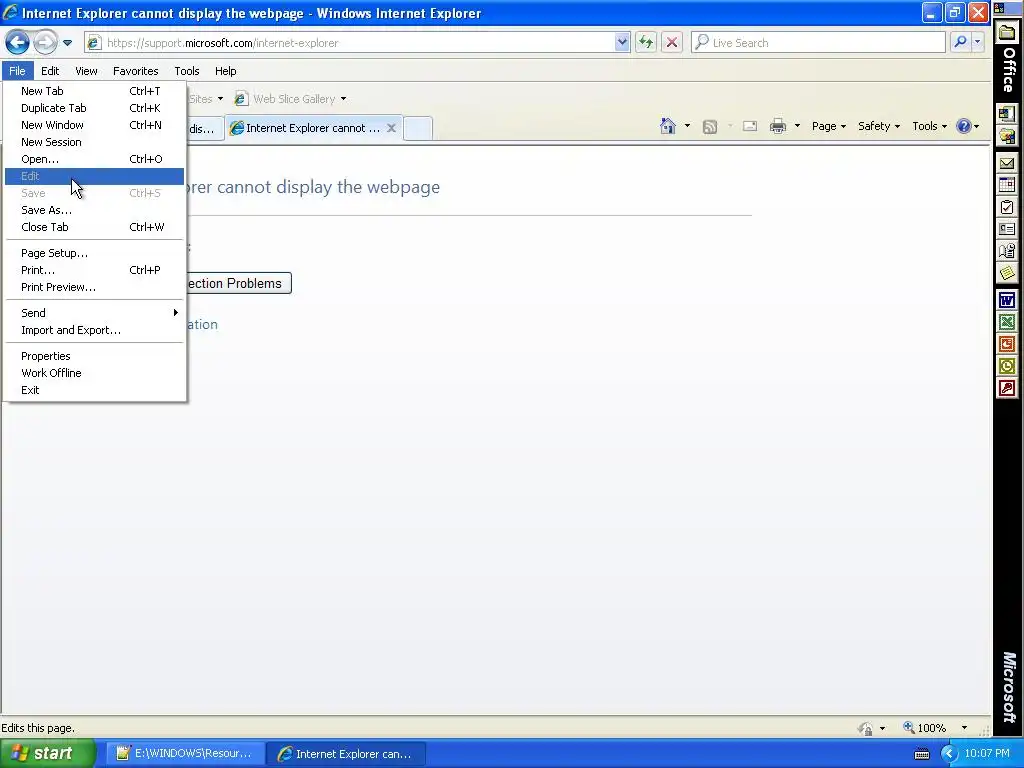Open the Office folder icon on shortcut bar
The width and height of the screenshot is (1024, 768).
(x=1007, y=33)
